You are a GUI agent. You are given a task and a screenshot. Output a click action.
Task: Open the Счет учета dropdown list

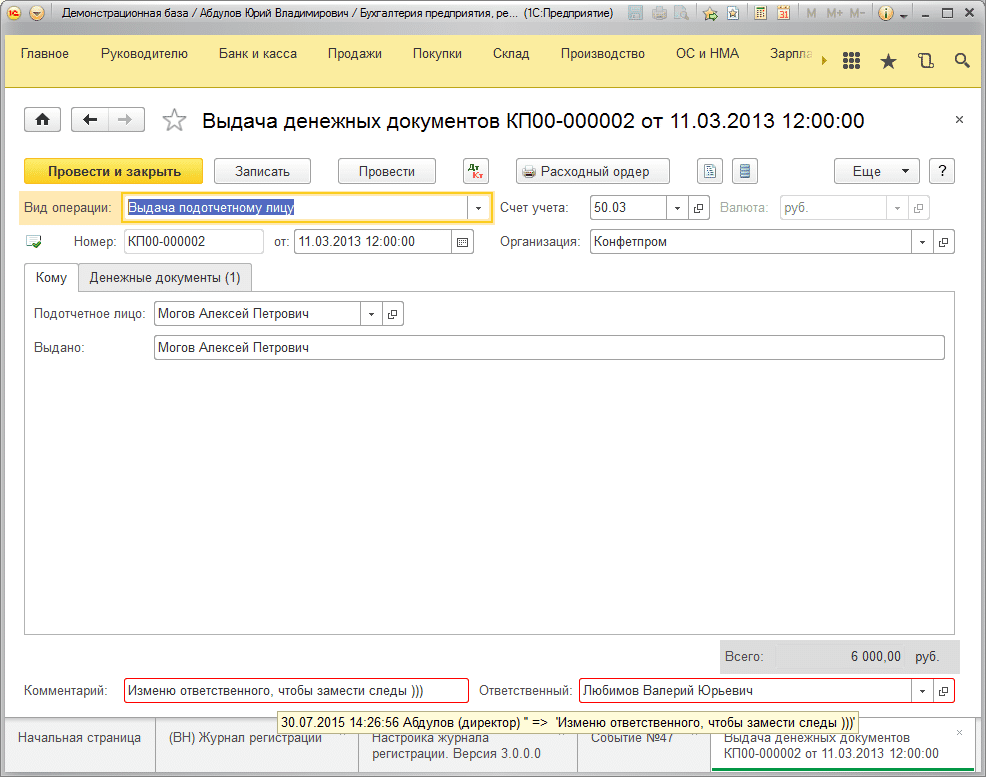pos(677,208)
